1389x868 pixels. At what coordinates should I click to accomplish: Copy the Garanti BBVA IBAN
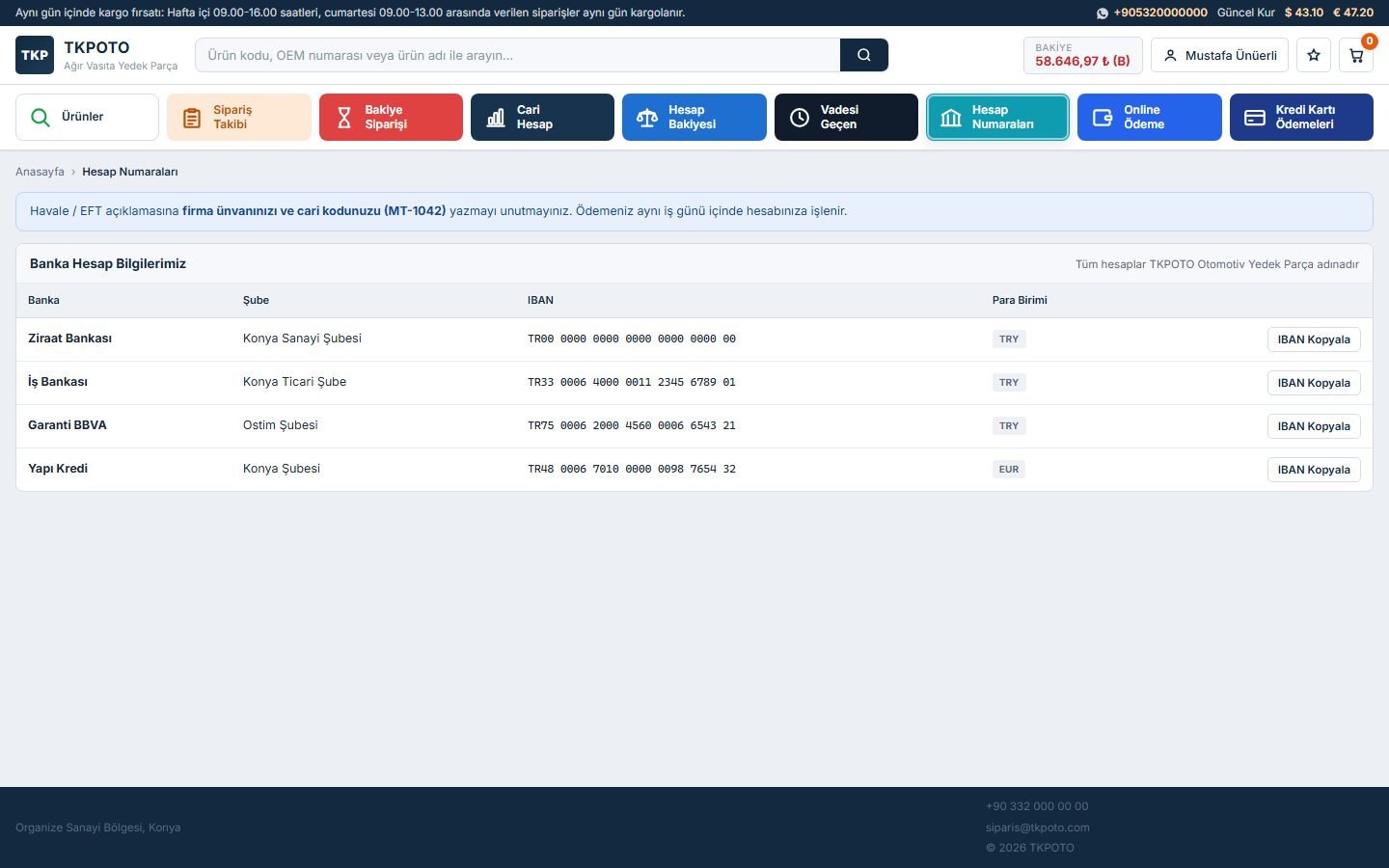point(1314,426)
